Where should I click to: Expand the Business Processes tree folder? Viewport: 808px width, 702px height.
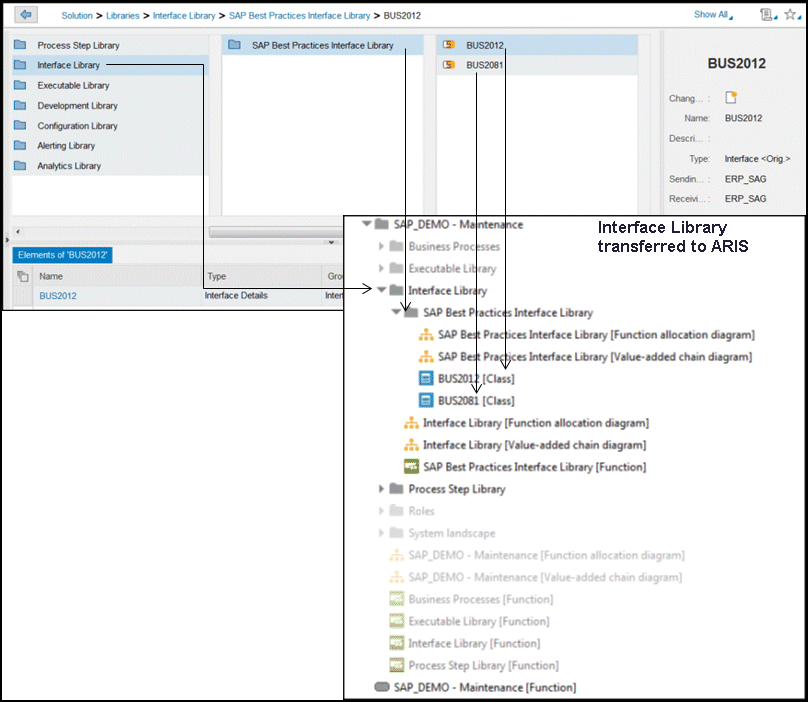pyautogui.click(x=381, y=246)
